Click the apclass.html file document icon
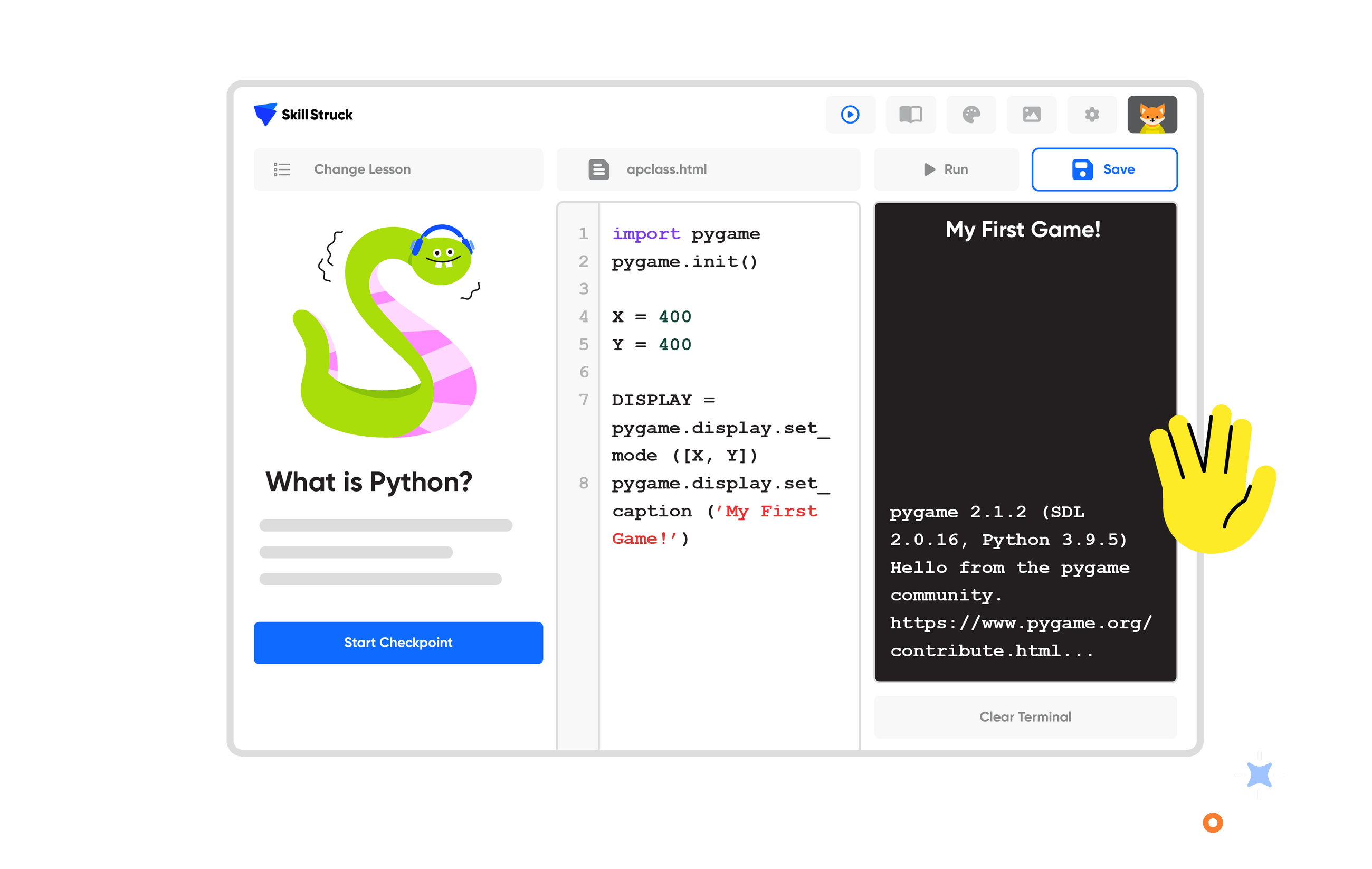This screenshot has width=1372, height=869. click(598, 169)
